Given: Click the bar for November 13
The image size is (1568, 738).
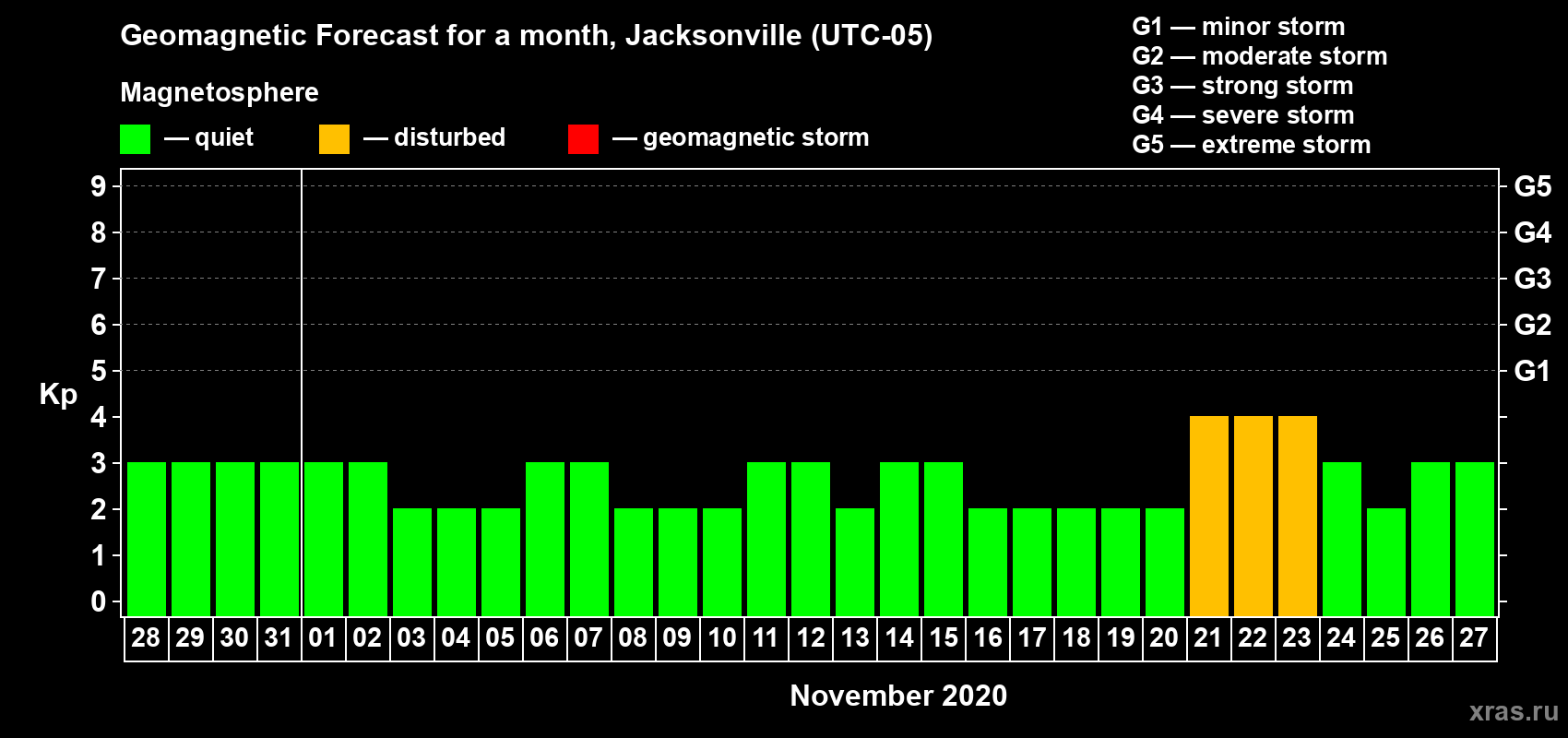Looking at the screenshot, I should tap(855, 562).
